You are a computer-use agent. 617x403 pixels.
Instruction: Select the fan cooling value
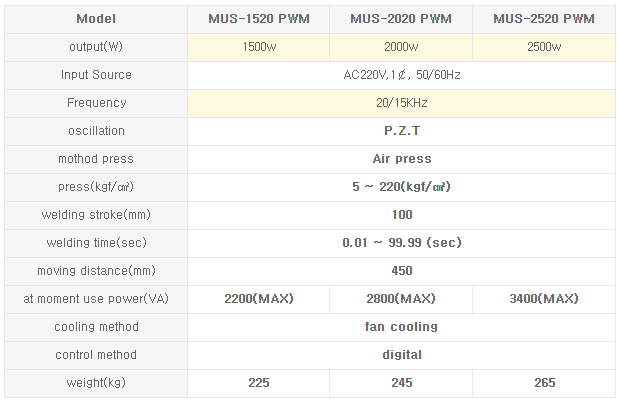(401, 327)
